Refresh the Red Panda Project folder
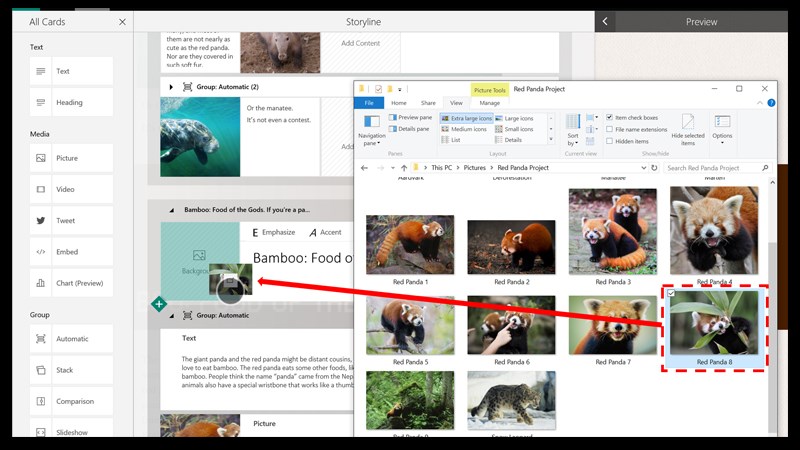Screen dimensions: 800x450 click(x=654, y=168)
